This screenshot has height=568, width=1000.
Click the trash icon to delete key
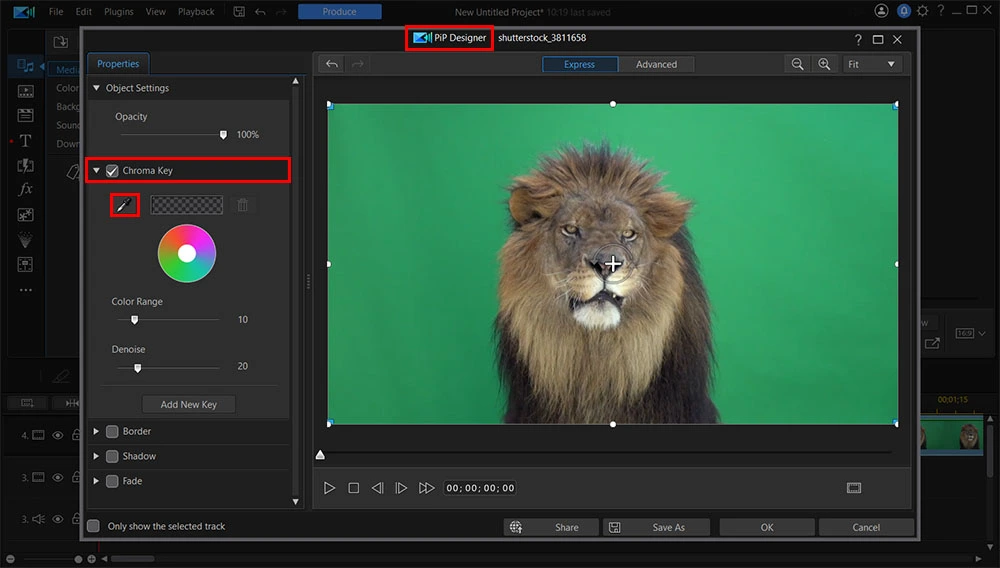(242, 205)
